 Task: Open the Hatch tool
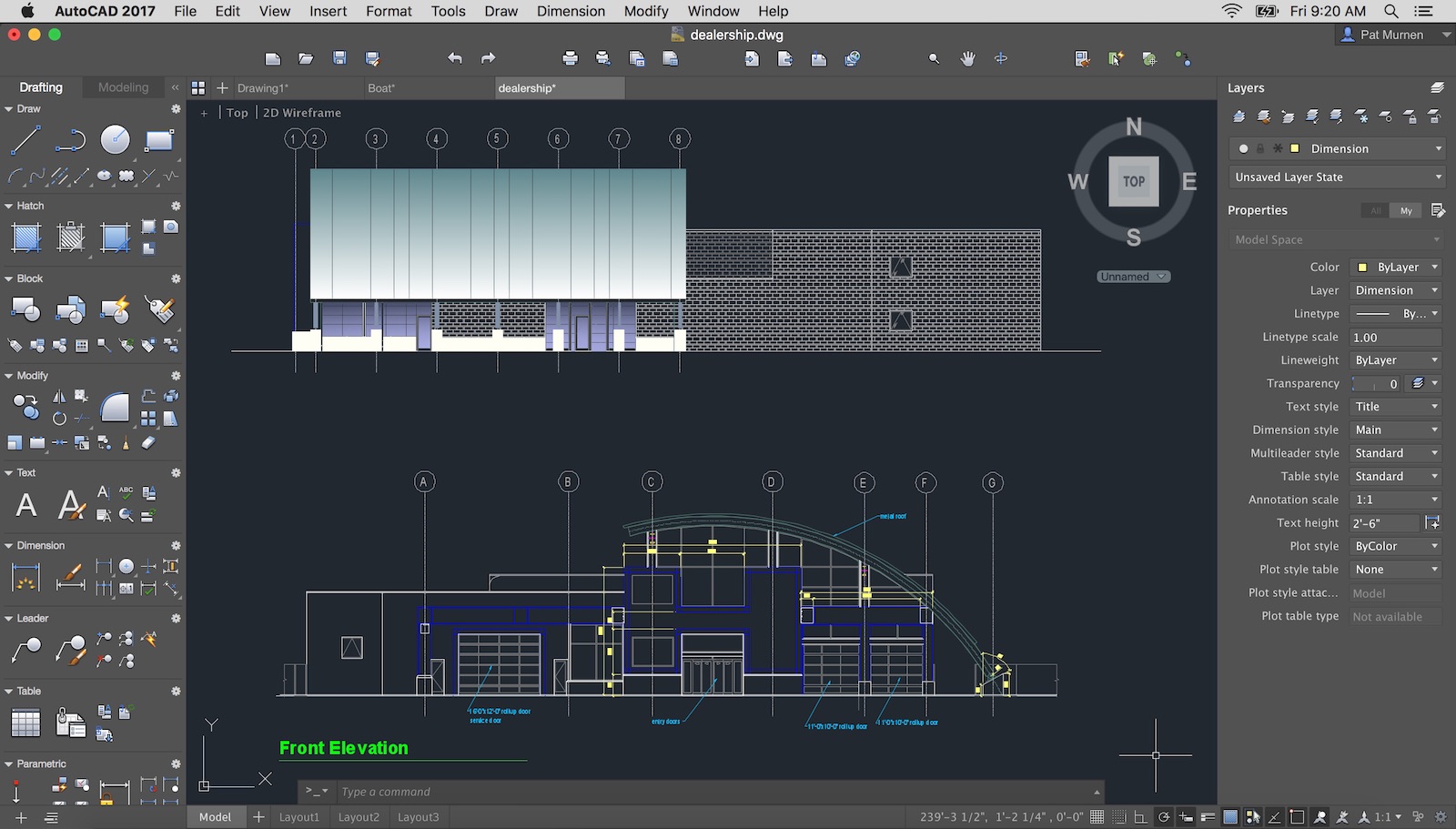click(25, 237)
